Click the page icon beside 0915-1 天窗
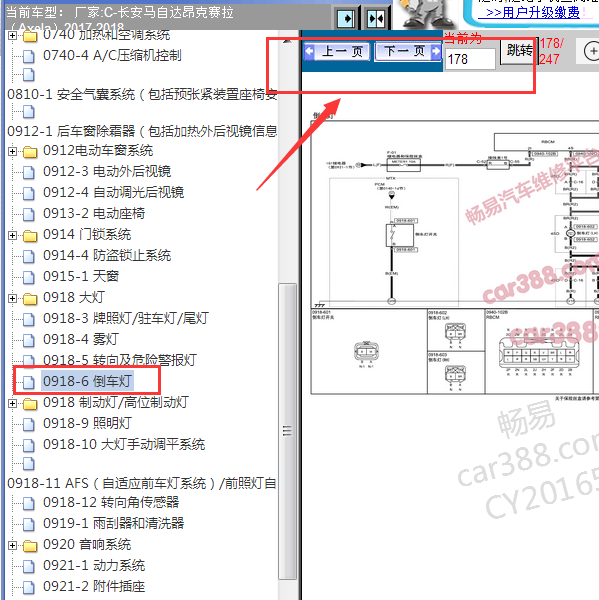The width and height of the screenshot is (599, 600). [x=29, y=277]
